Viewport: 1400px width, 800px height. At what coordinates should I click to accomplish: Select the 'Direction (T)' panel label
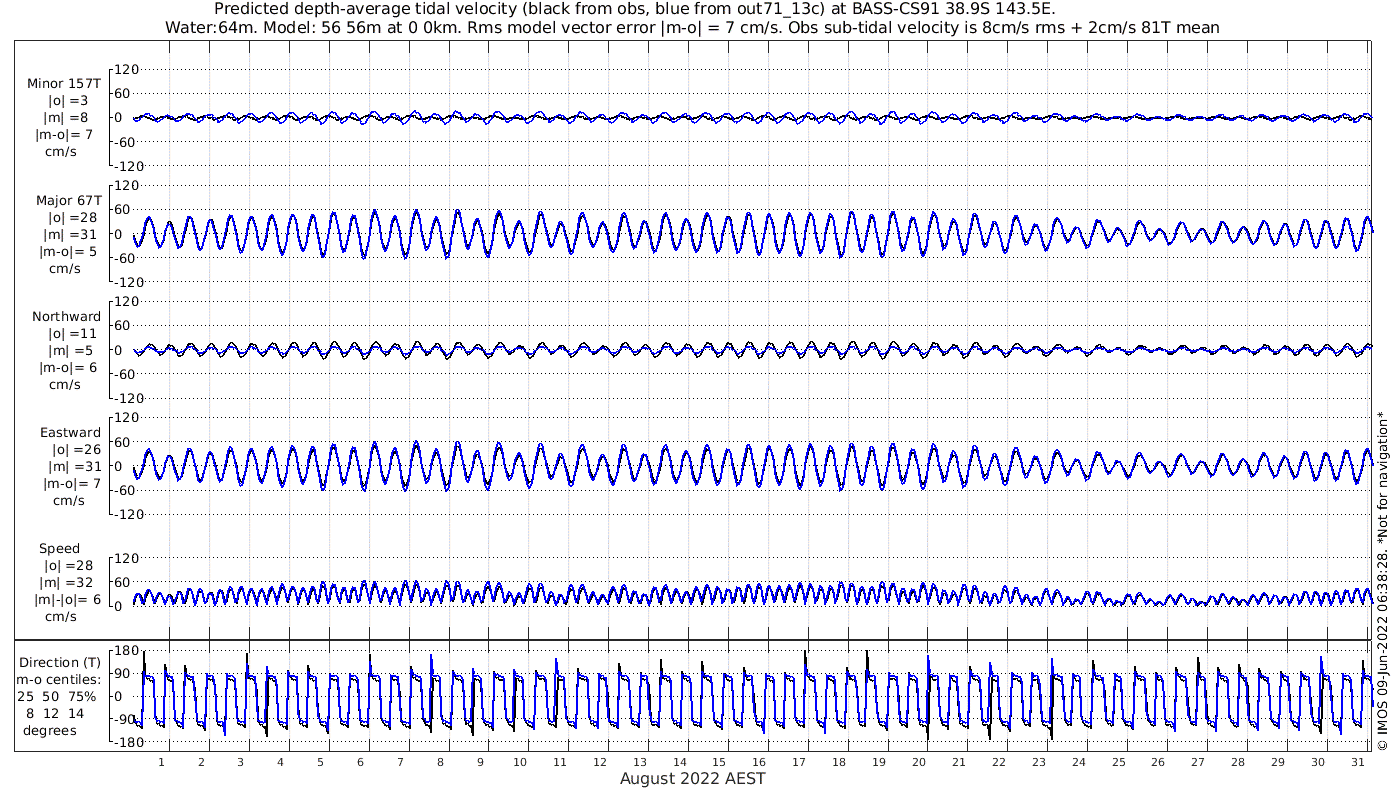click(x=60, y=663)
